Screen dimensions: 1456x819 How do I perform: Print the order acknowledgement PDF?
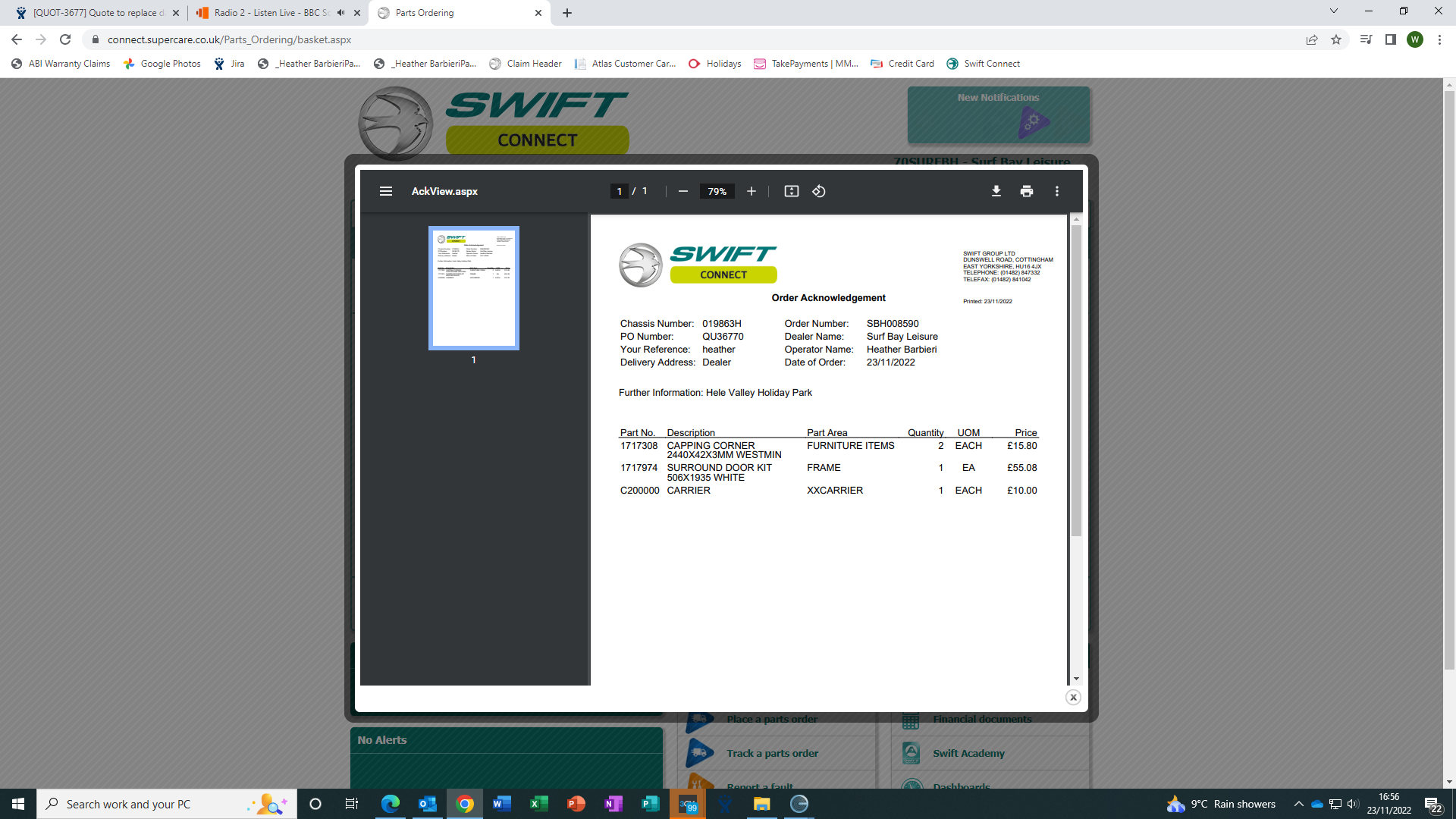1027,191
